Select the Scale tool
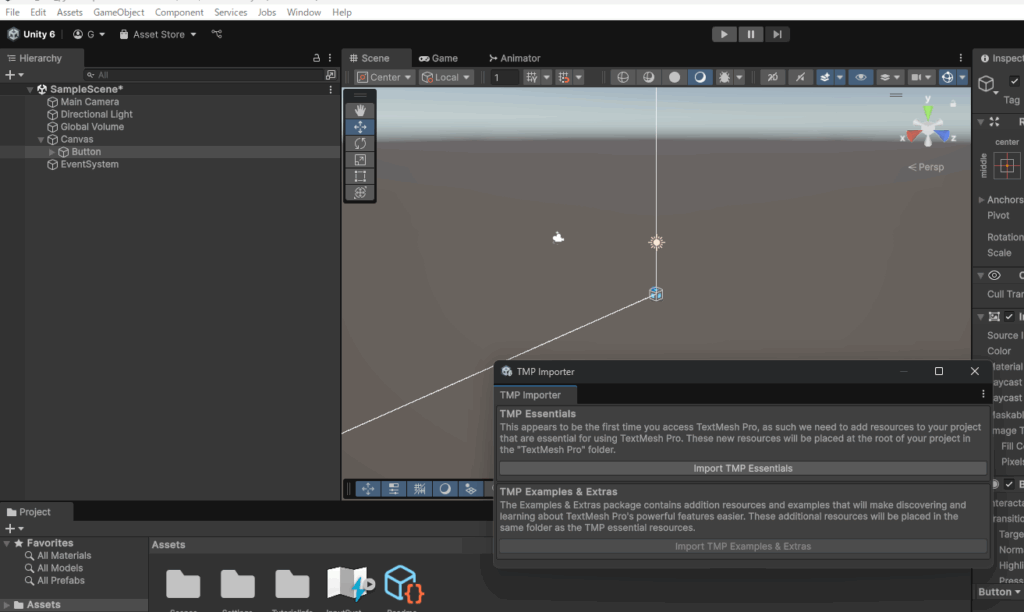1024x612 pixels. (x=360, y=159)
